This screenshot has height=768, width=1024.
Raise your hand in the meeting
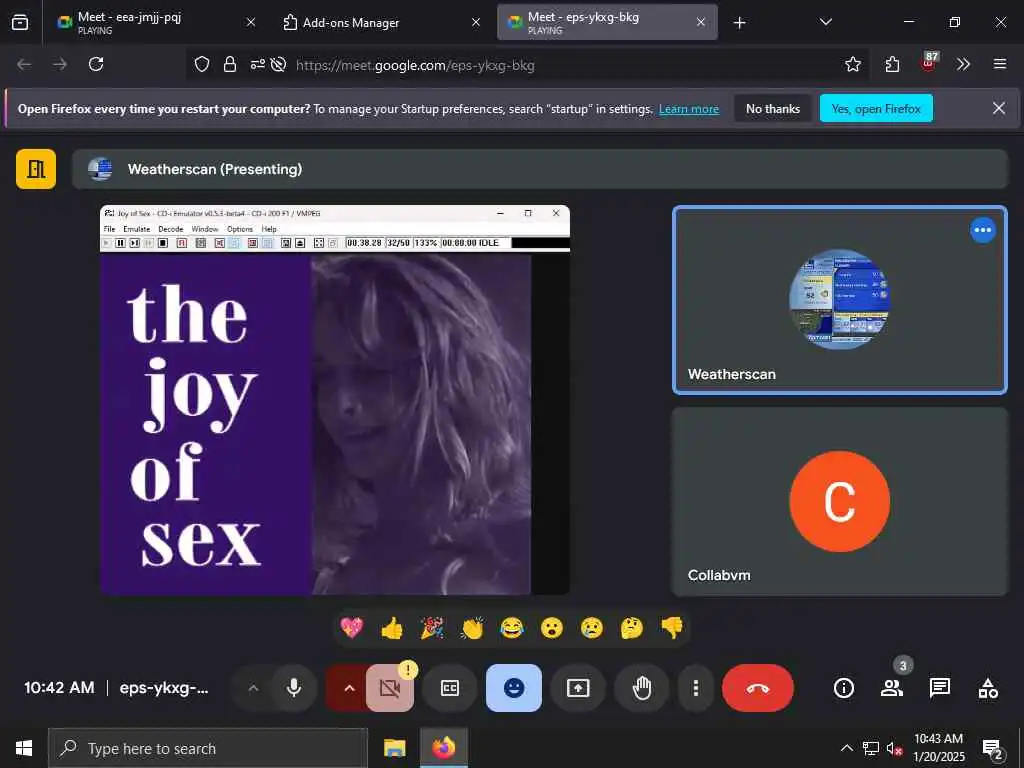[642, 688]
